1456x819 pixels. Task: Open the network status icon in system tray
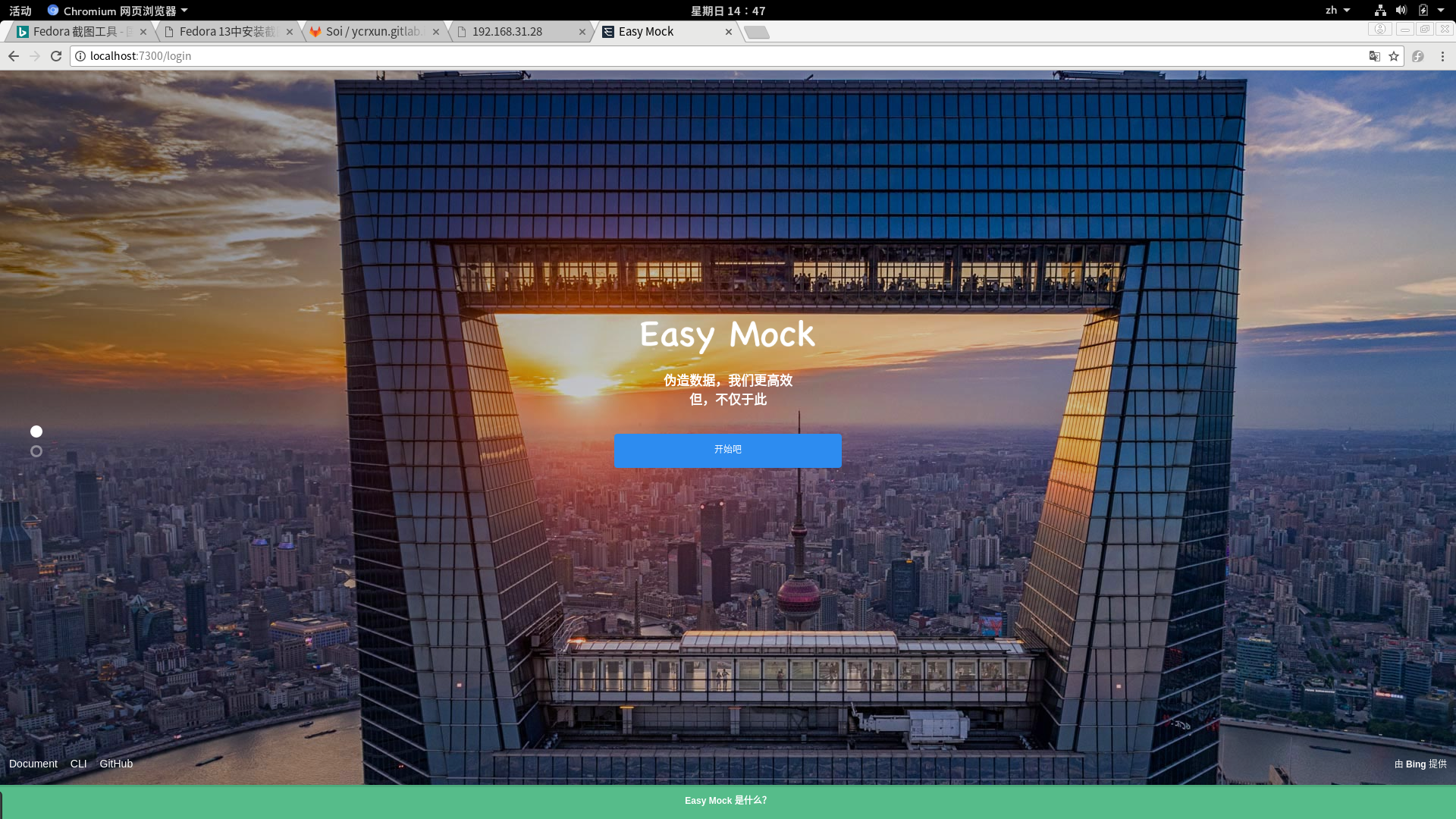click(1380, 11)
